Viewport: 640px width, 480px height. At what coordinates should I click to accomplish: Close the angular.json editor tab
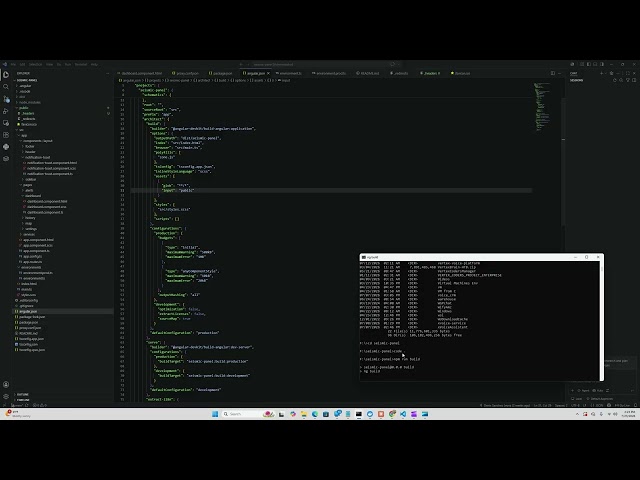[268, 73]
